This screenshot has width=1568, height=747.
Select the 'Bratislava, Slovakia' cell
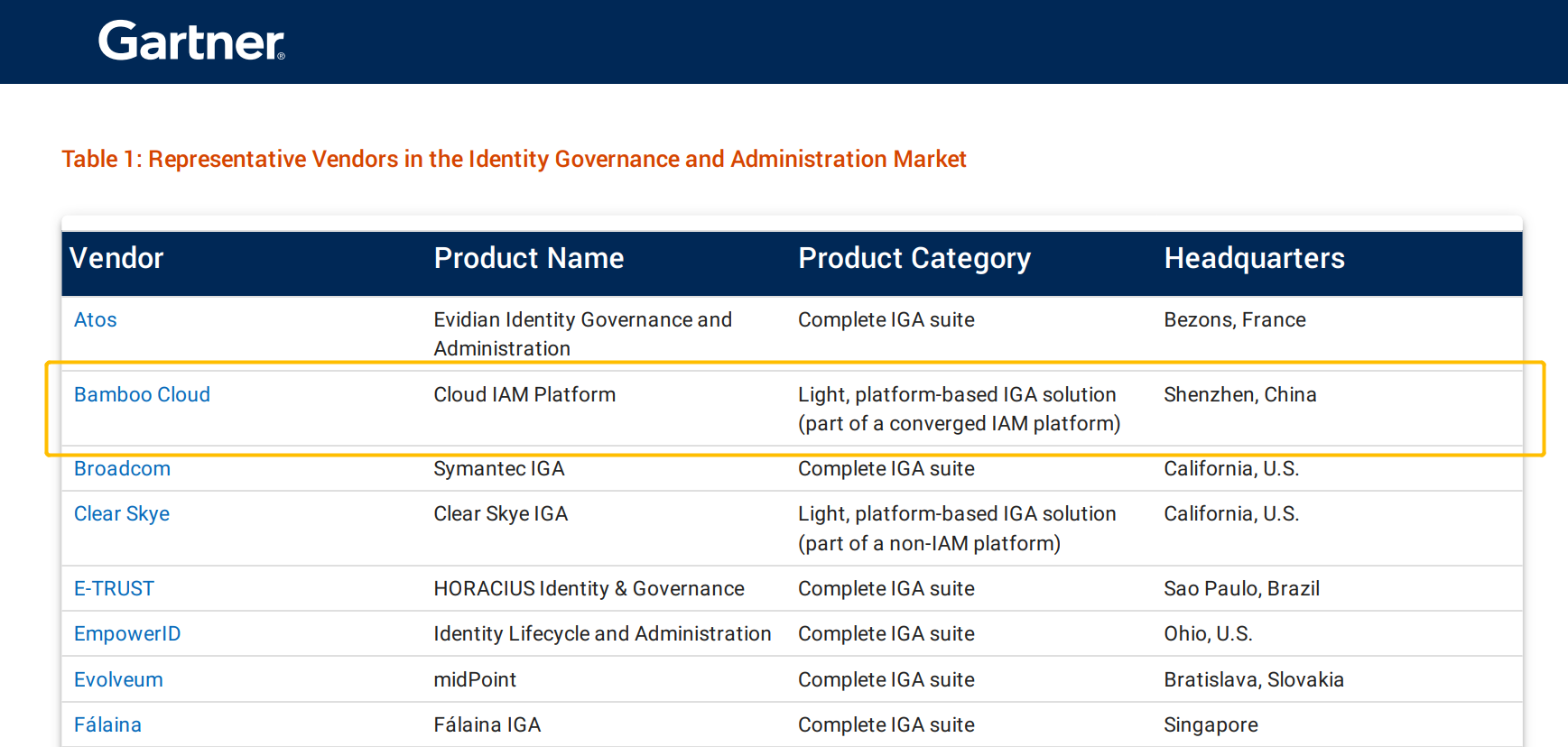1254,680
